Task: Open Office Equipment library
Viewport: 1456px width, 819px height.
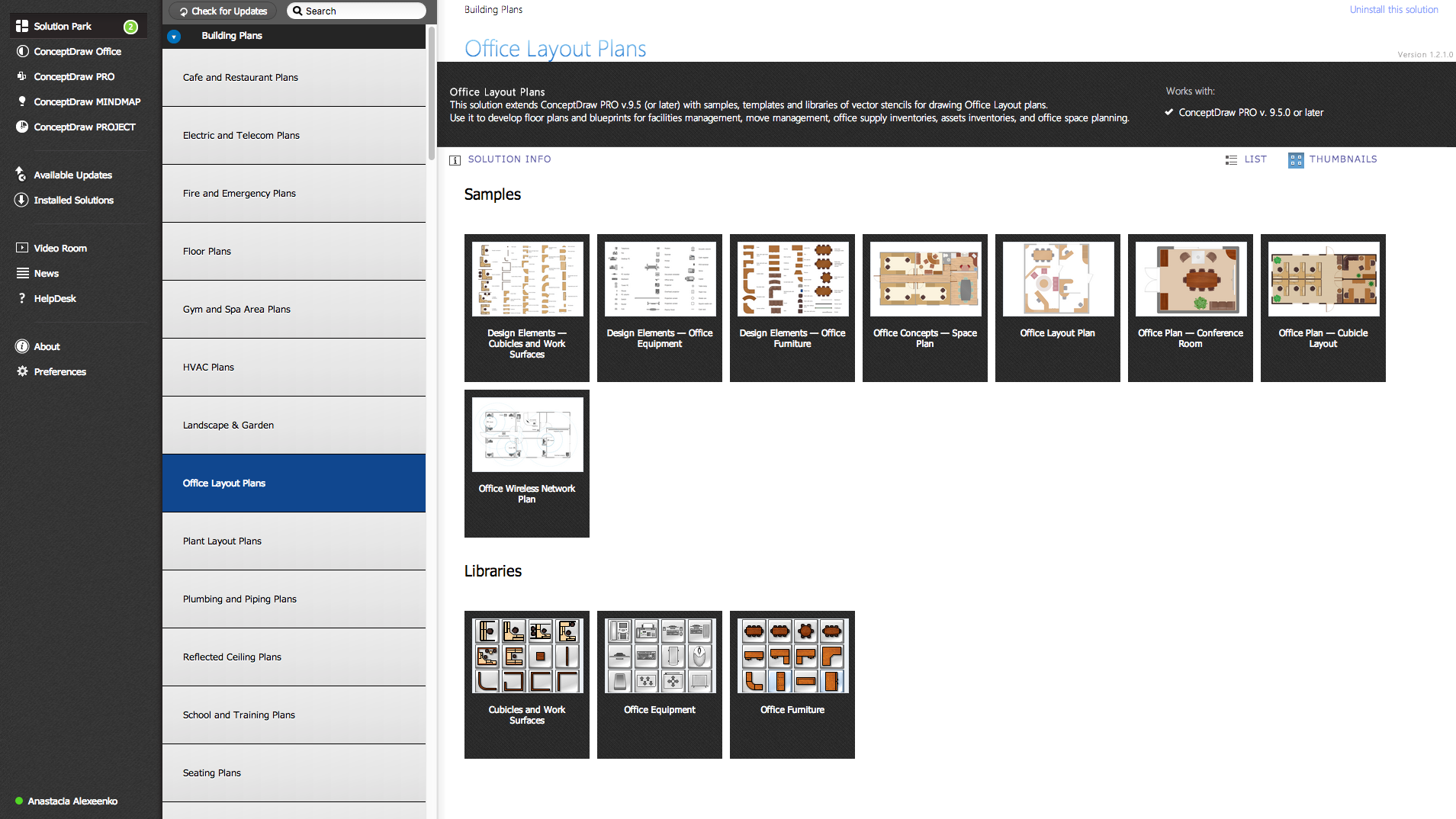Action: (x=660, y=685)
